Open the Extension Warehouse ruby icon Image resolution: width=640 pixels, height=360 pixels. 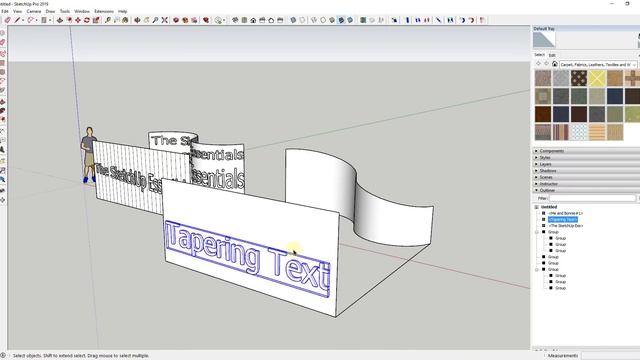(x=206, y=20)
